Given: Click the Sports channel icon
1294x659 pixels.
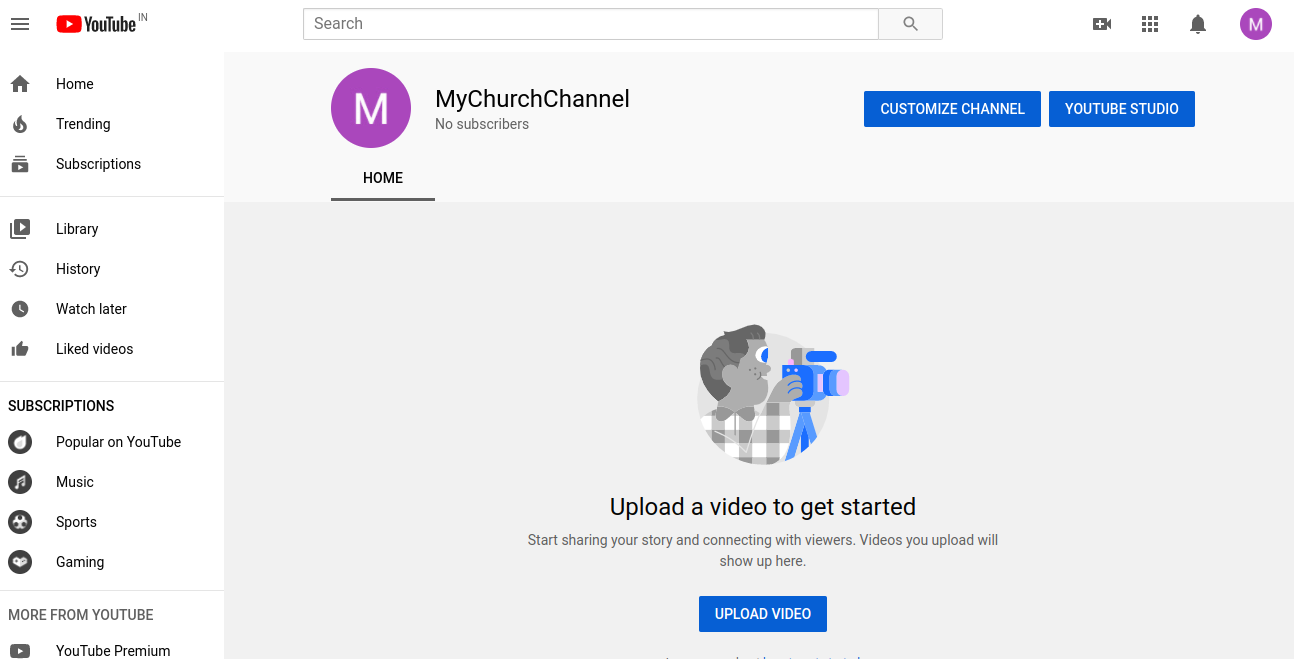Looking at the screenshot, I should pos(20,522).
